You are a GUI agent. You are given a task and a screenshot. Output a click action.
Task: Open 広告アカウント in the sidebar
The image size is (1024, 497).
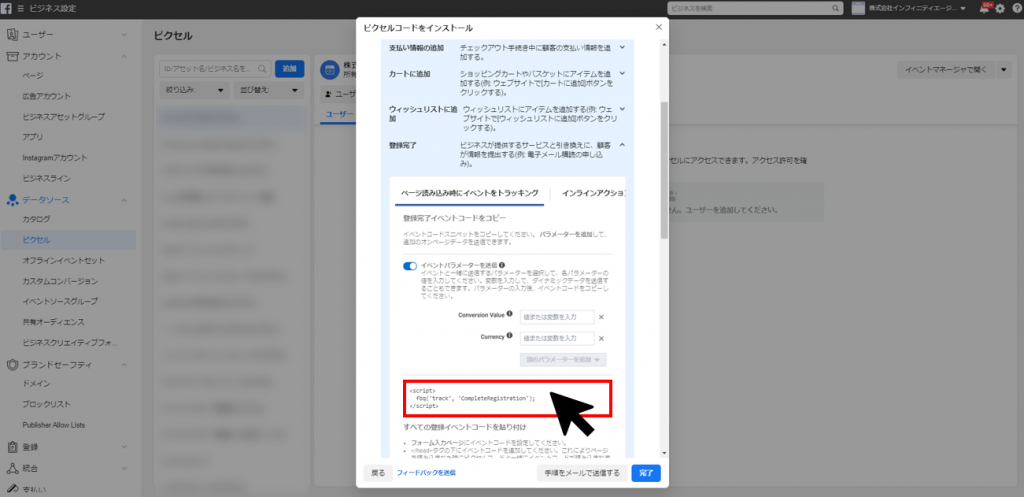tap(46, 96)
